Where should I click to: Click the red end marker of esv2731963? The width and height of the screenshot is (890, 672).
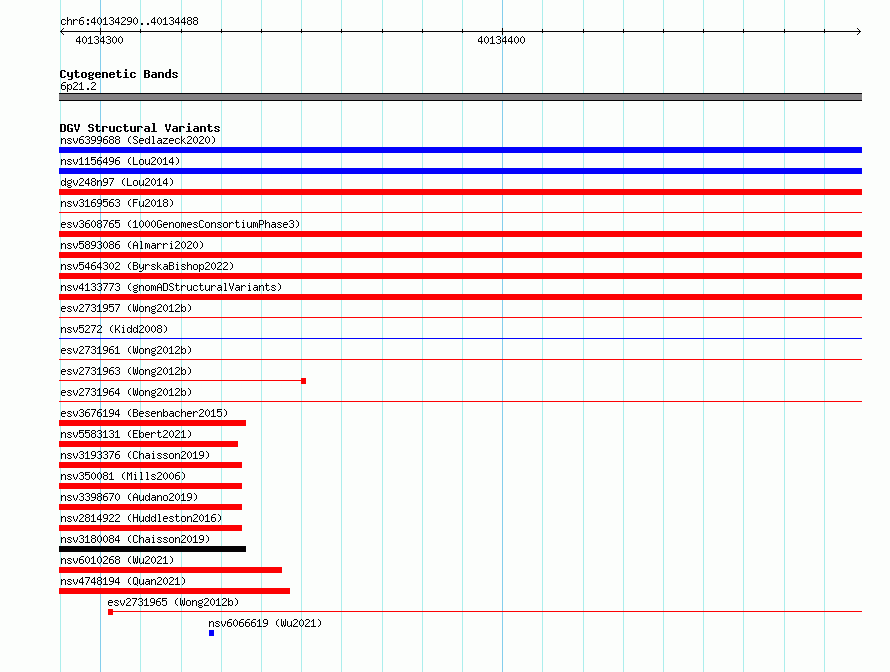(304, 381)
